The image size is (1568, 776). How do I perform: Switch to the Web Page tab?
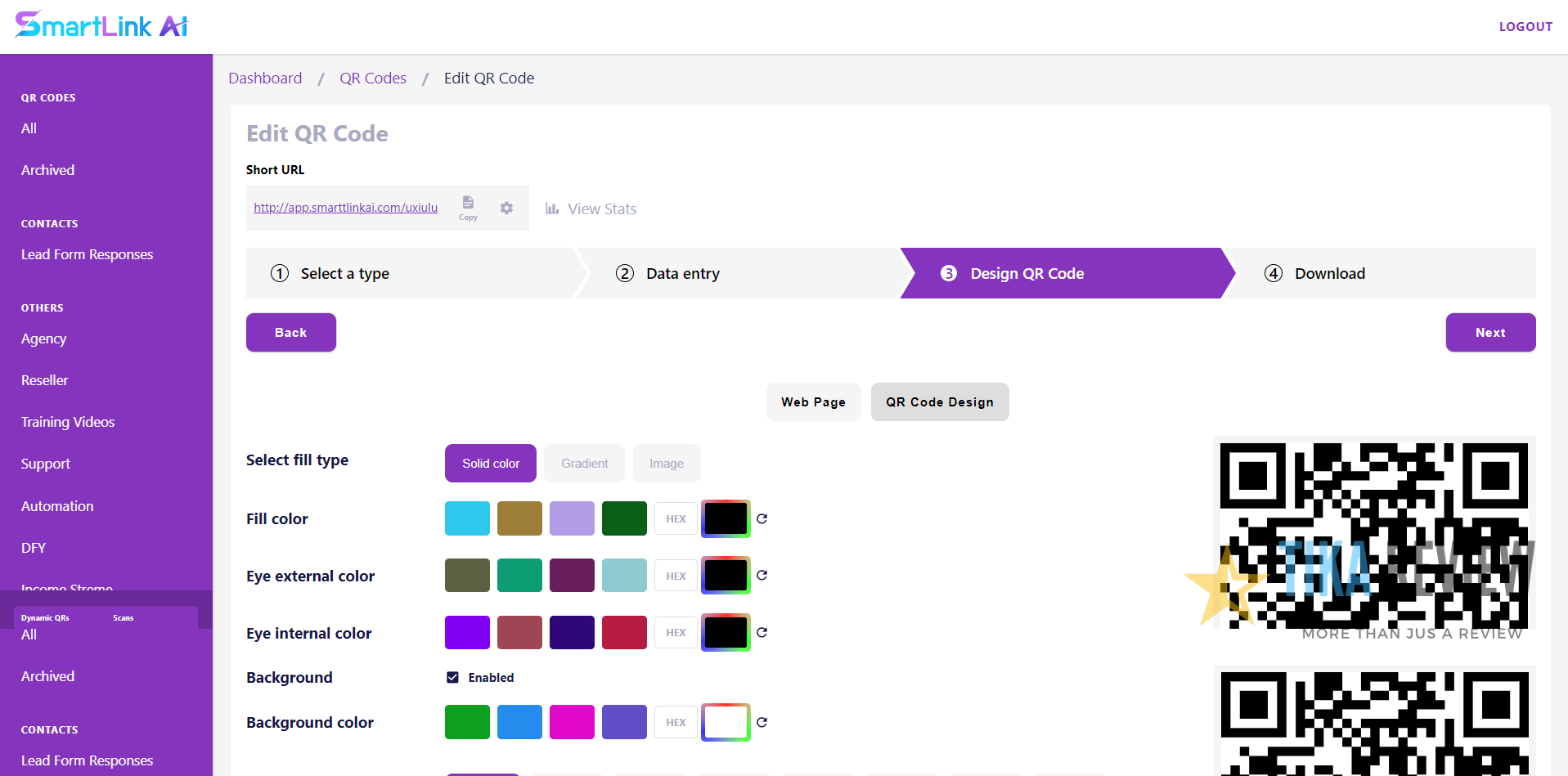coord(813,401)
